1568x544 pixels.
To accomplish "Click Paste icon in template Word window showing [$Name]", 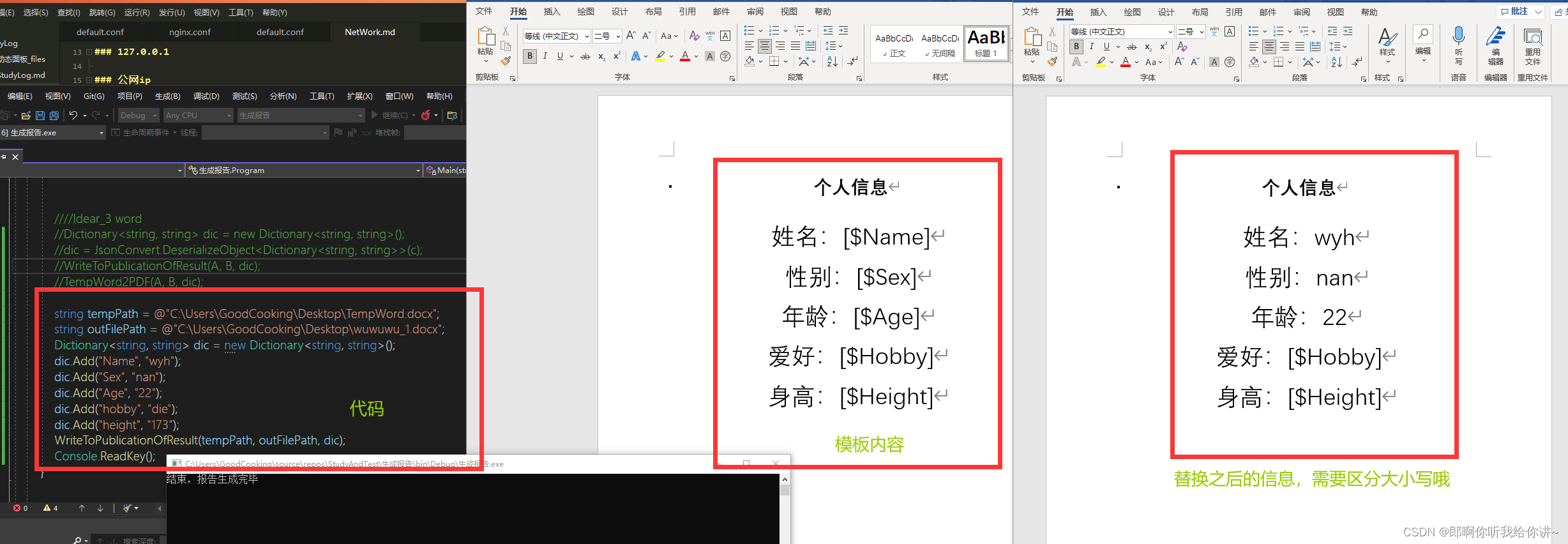I will [486, 36].
